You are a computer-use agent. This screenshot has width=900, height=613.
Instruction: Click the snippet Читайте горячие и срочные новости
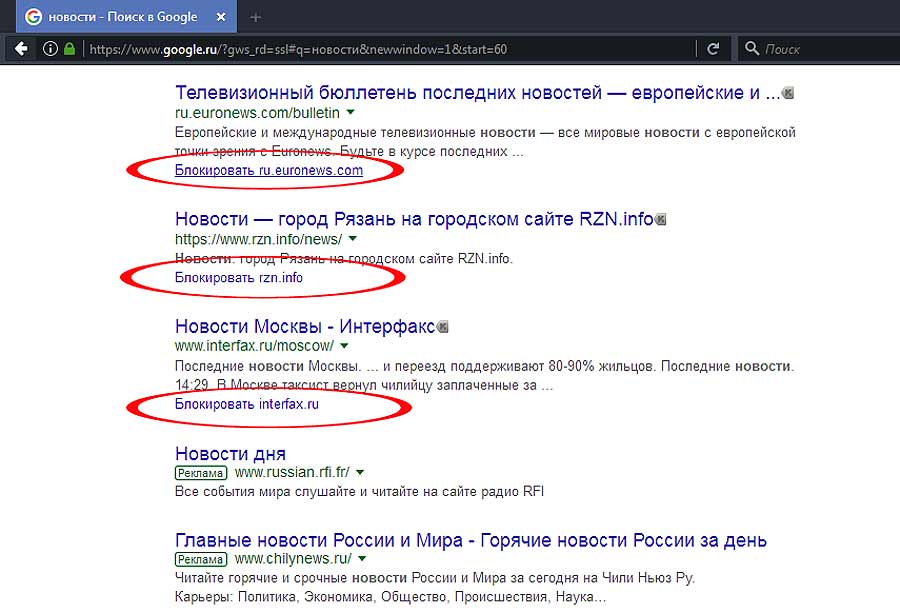[x=435, y=577]
